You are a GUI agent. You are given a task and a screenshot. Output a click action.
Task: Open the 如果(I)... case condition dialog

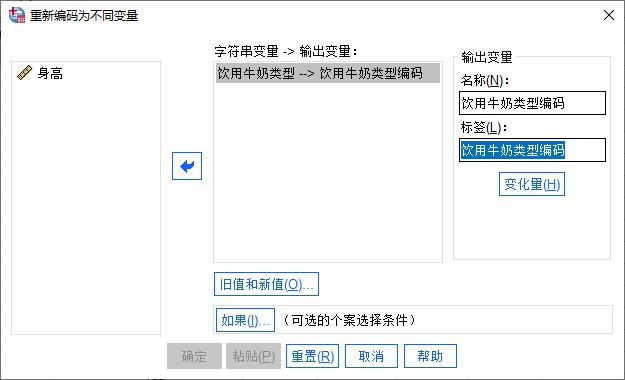point(245,320)
